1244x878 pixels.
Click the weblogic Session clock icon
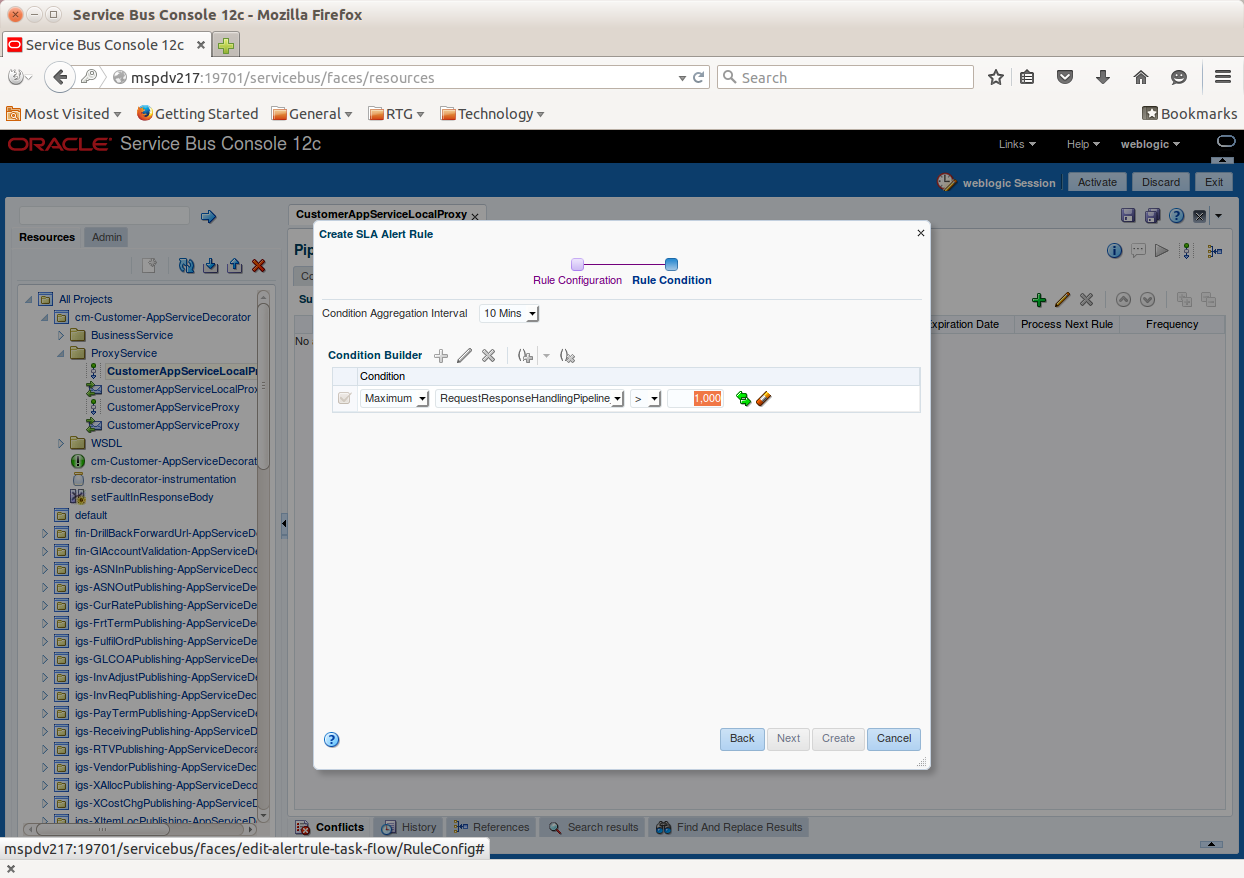946,182
